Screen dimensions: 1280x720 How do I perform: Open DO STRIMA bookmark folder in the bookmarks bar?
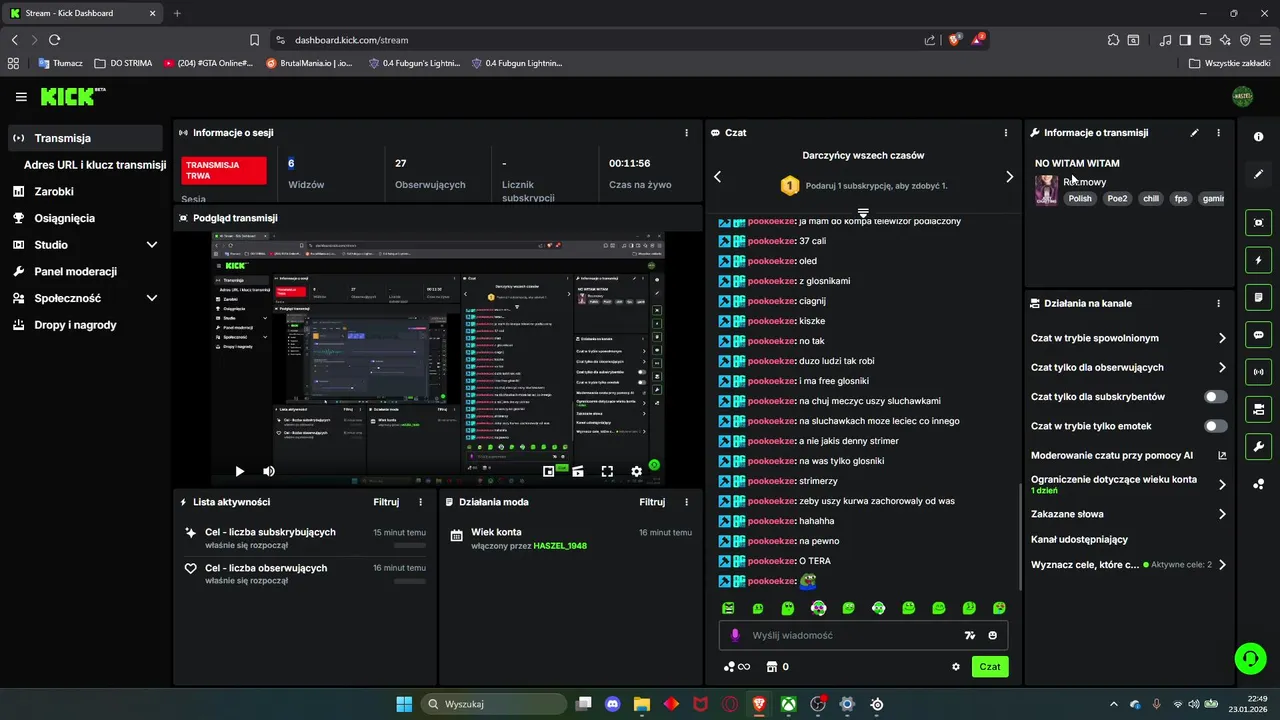pos(123,63)
